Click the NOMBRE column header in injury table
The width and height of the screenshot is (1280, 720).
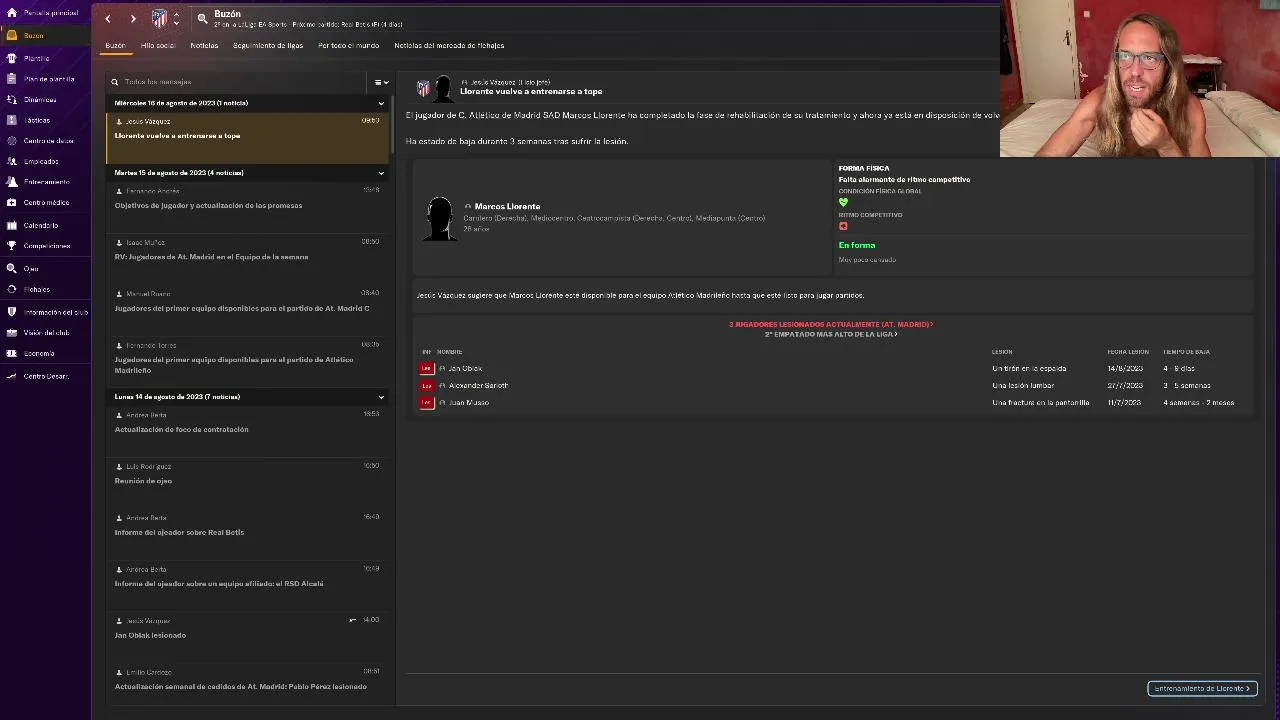449,352
